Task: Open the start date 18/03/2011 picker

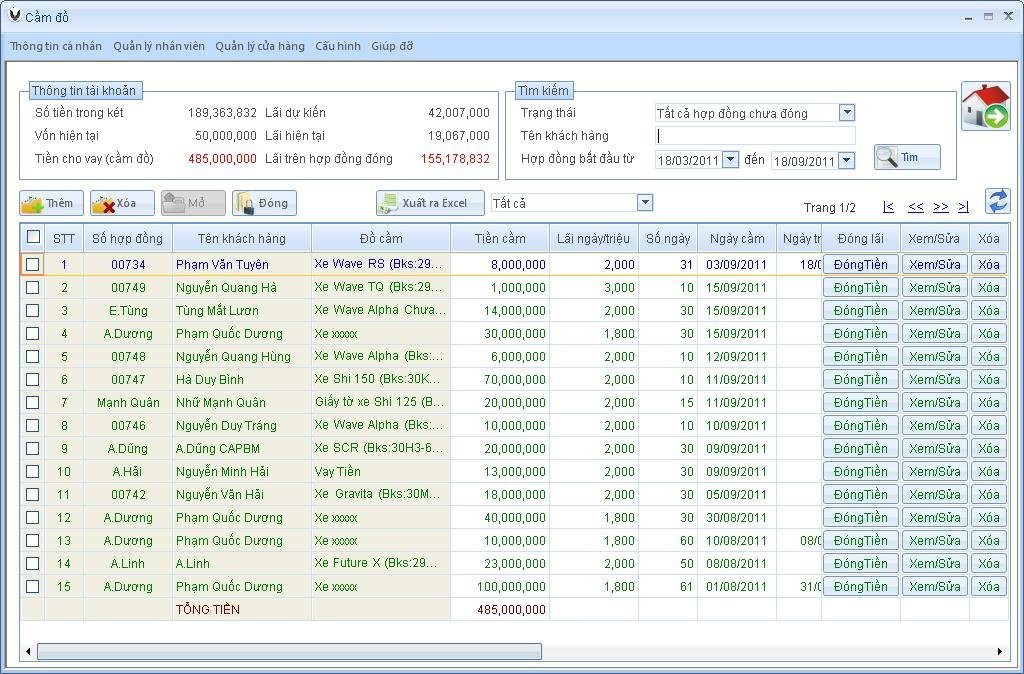Action: 731,159
